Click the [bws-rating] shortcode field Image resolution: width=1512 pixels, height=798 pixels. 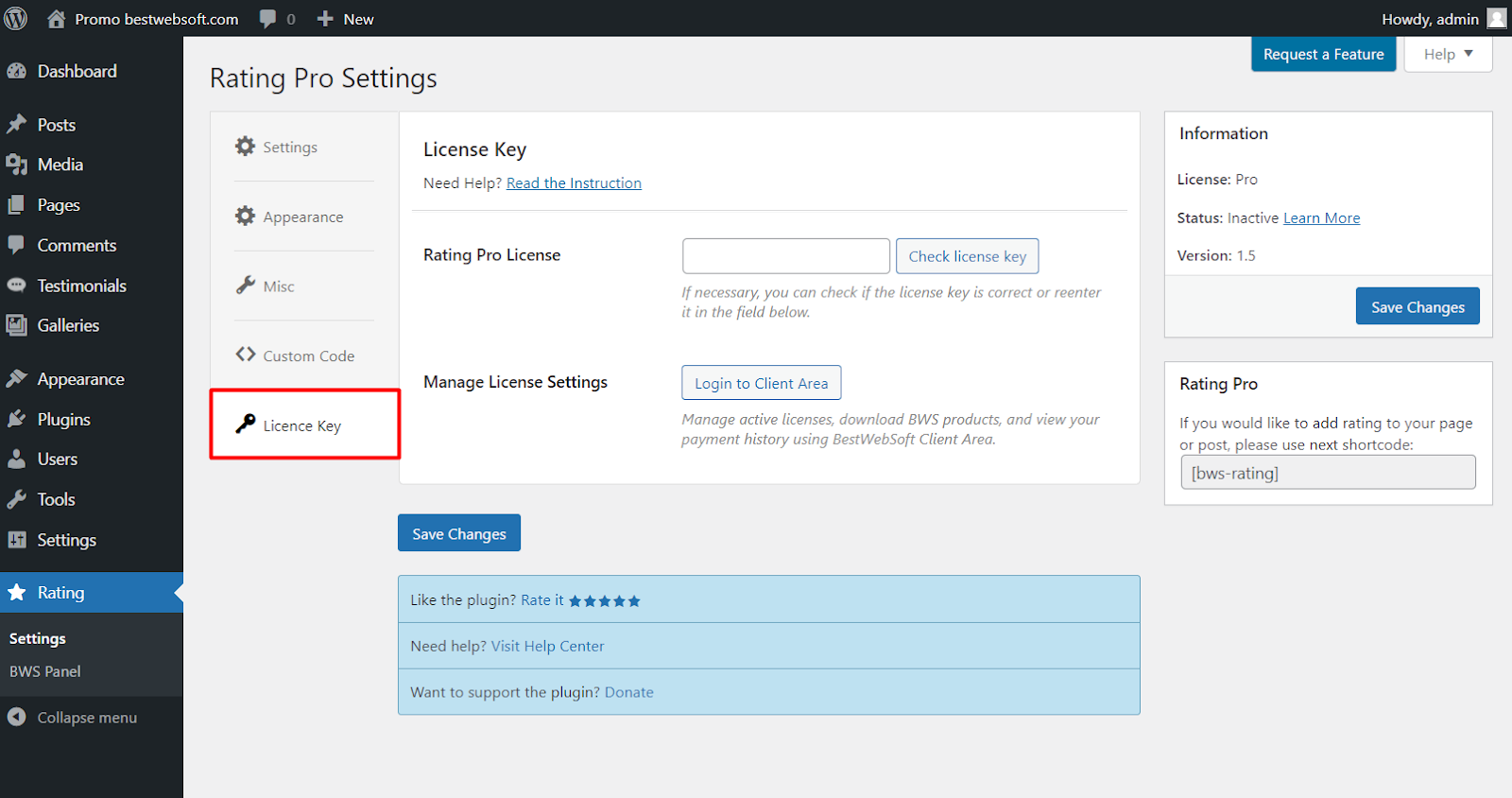click(1328, 473)
